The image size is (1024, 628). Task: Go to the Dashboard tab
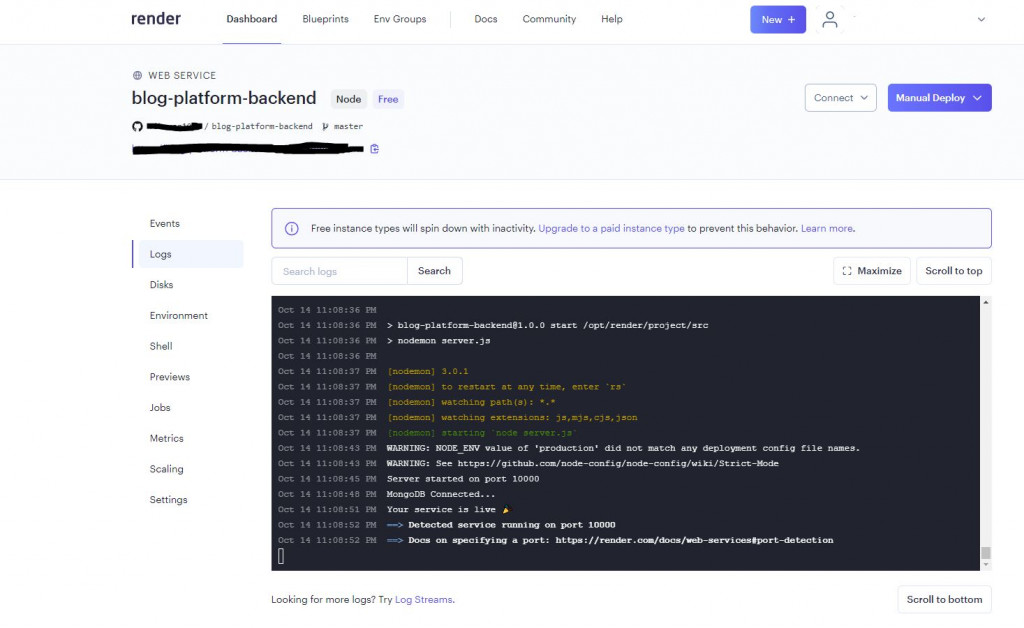pos(251,19)
